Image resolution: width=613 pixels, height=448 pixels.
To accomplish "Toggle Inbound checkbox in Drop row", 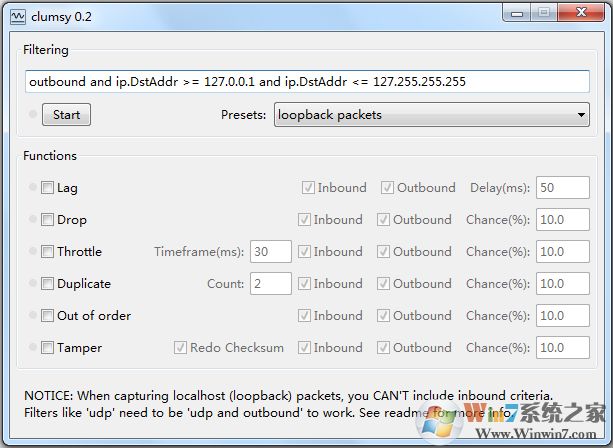I will point(304,220).
